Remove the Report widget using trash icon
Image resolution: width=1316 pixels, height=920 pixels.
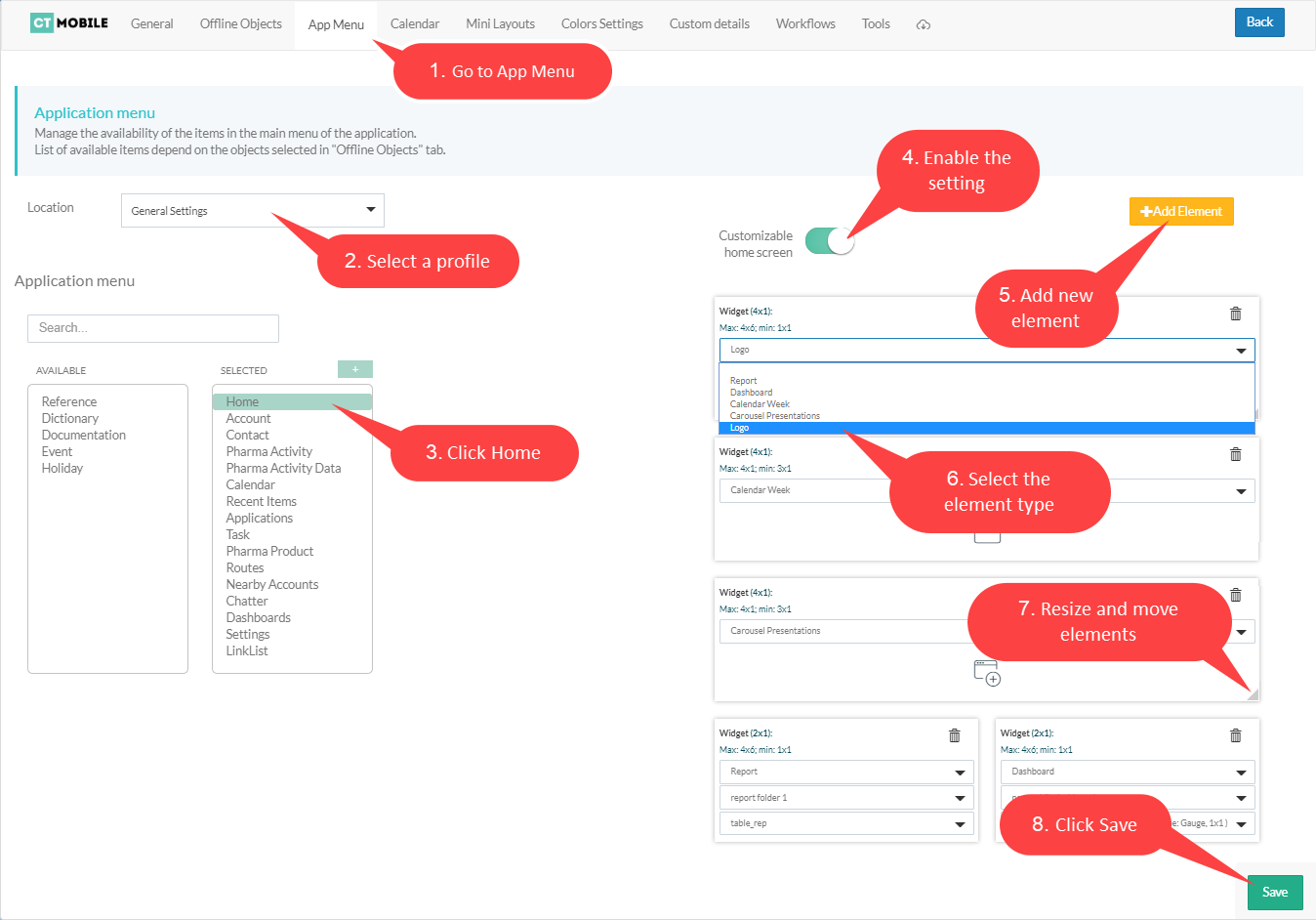954,735
